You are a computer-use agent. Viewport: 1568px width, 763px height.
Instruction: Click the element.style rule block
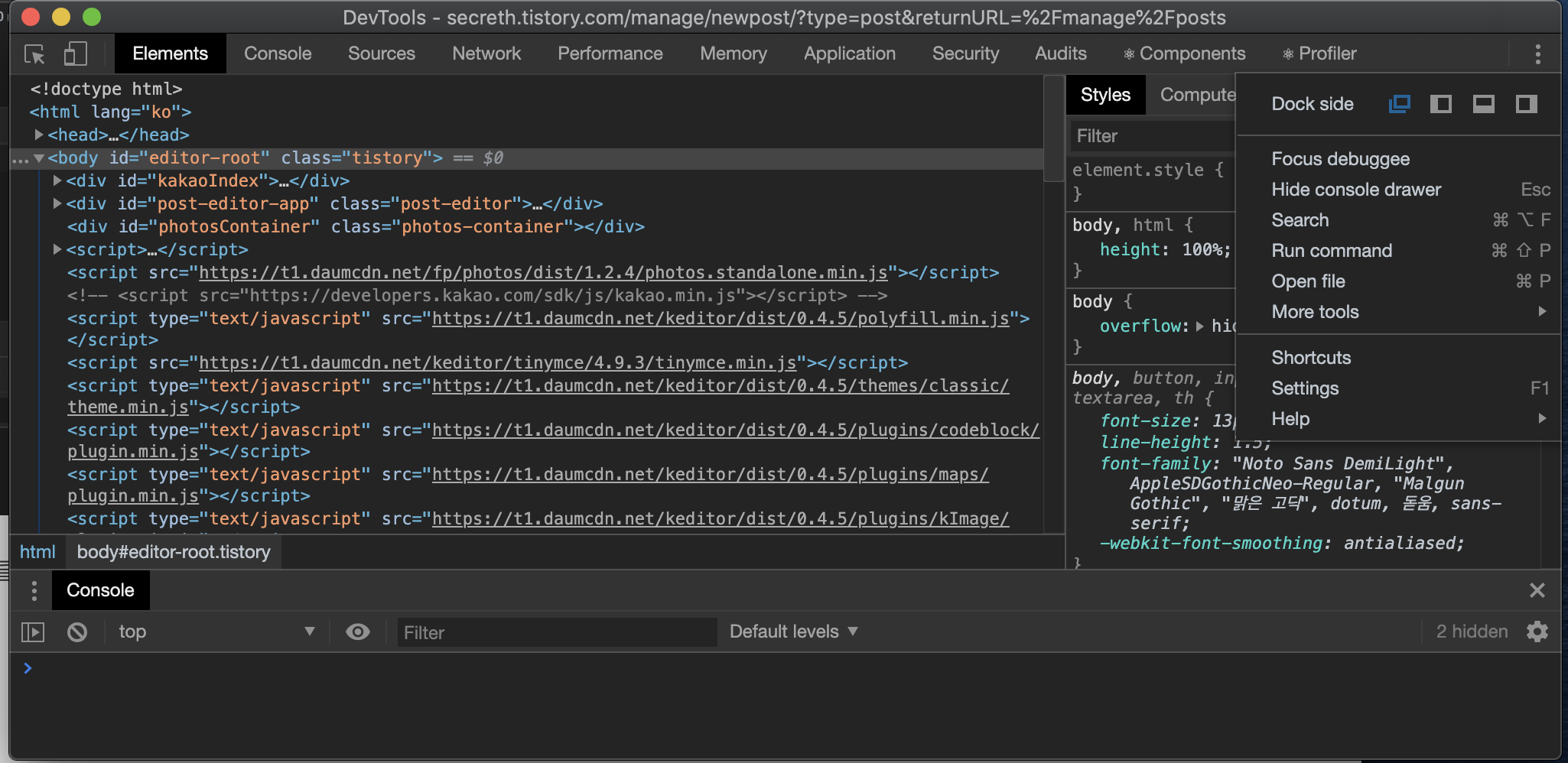(x=1152, y=182)
